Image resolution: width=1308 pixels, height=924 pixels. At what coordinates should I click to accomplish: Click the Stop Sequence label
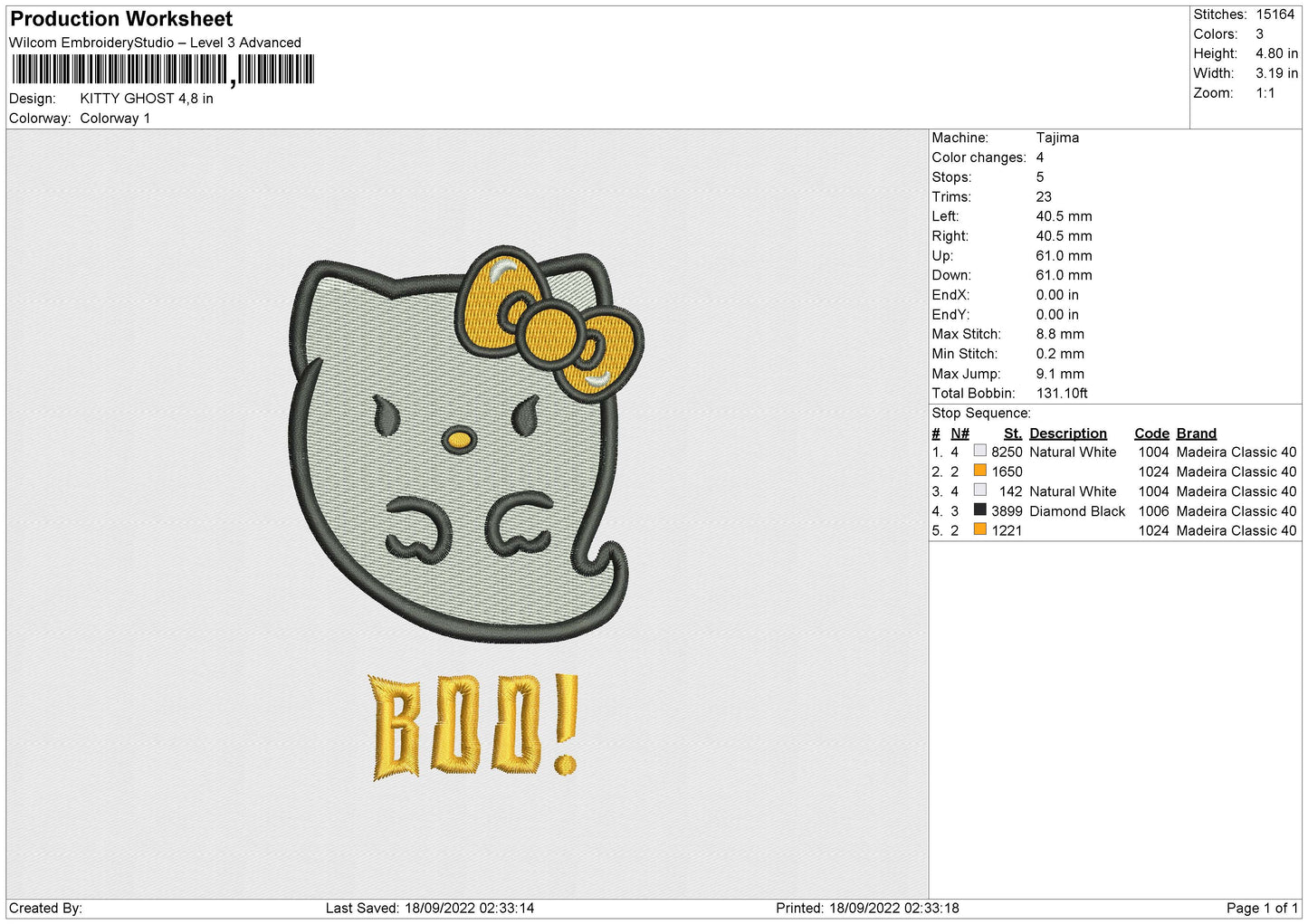(980, 414)
